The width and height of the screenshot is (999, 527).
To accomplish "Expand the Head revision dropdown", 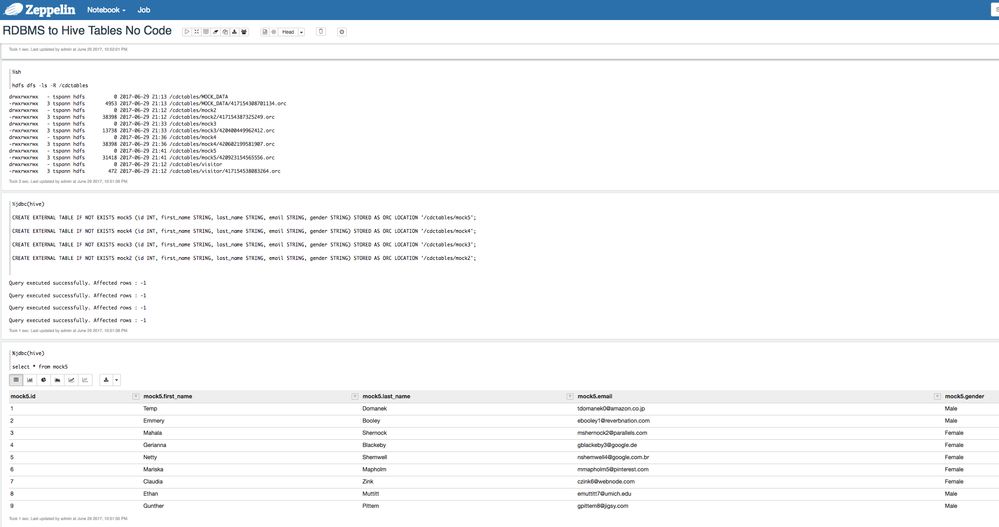I will click(301, 32).
